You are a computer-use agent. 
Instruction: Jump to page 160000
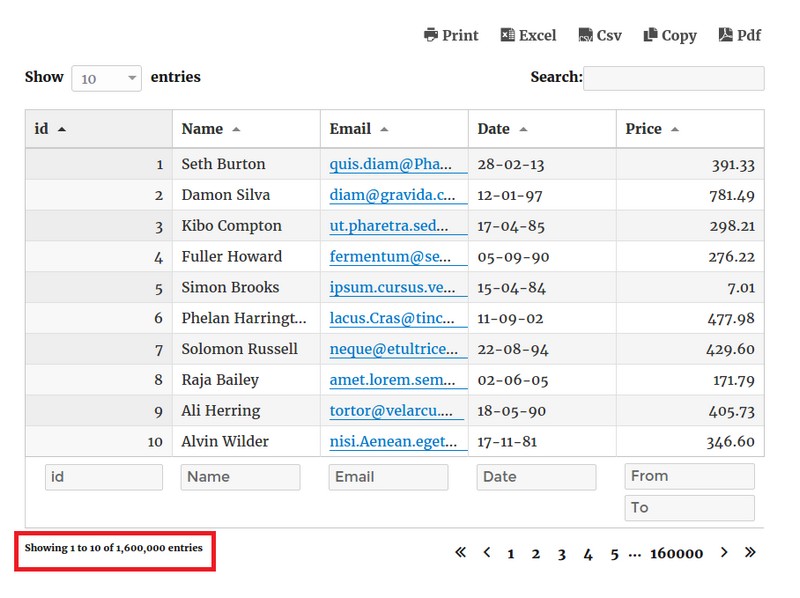tap(676, 553)
